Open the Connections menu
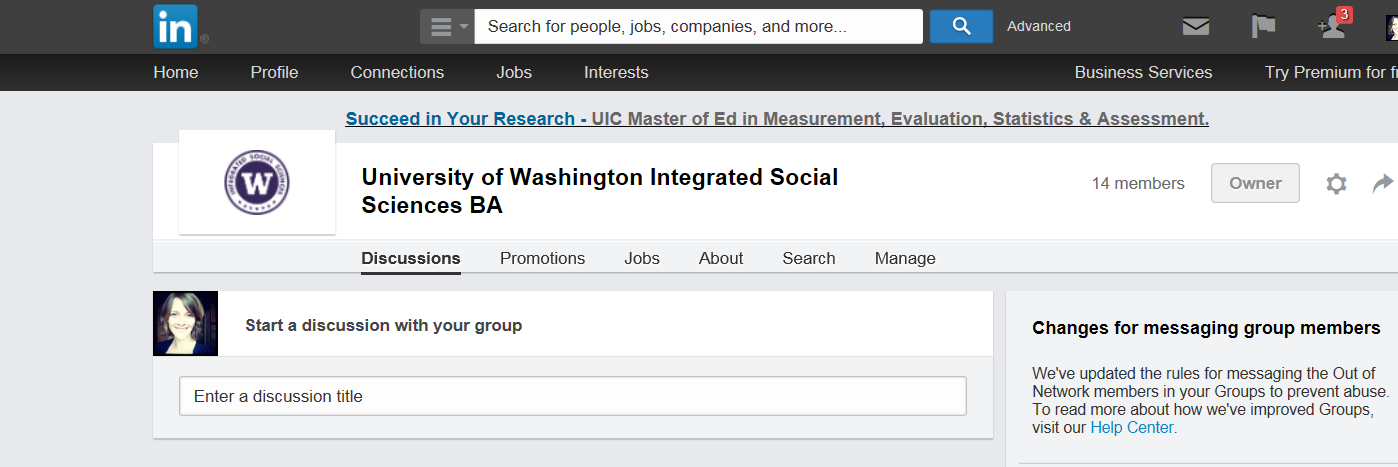1398x467 pixels. [x=397, y=72]
